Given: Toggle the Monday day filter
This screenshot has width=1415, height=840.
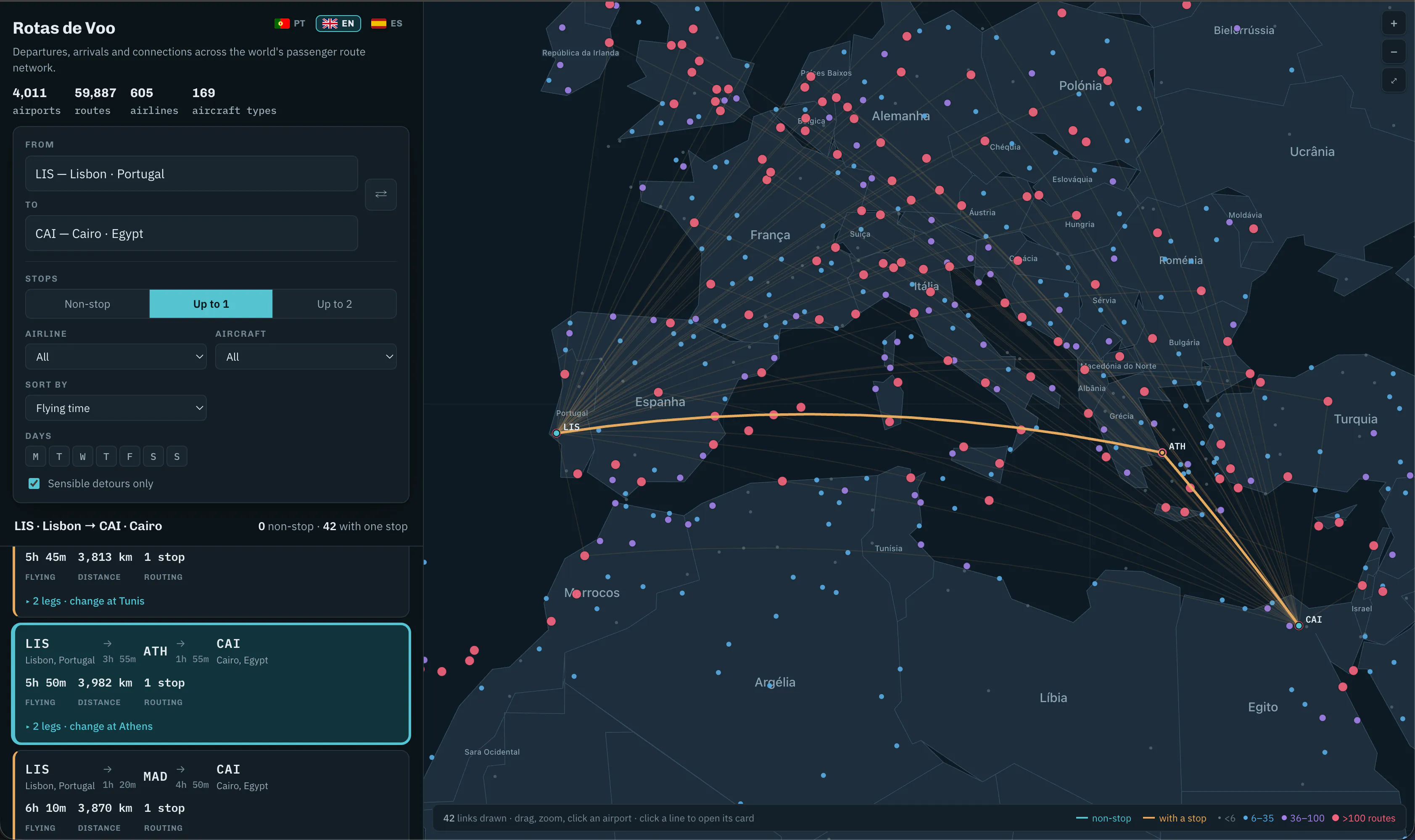Looking at the screenshot, I should (36, 456).
